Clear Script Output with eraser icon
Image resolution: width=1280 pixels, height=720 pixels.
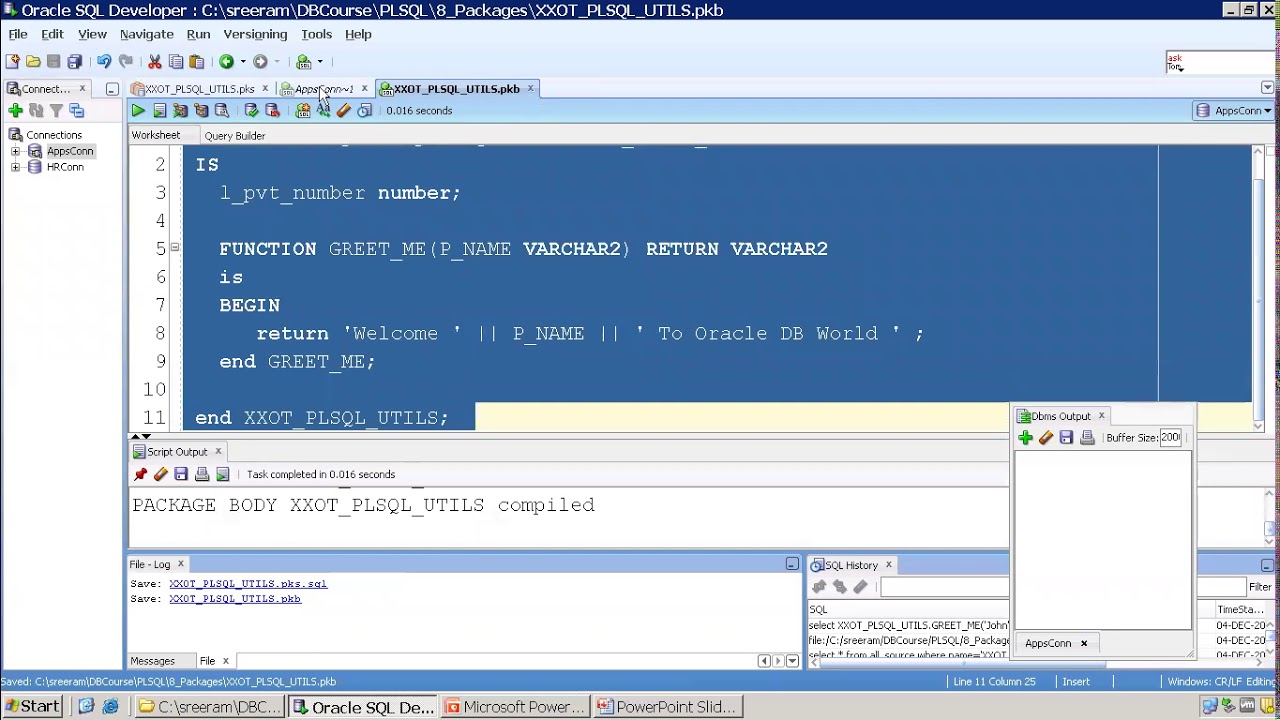coord(161,475)
